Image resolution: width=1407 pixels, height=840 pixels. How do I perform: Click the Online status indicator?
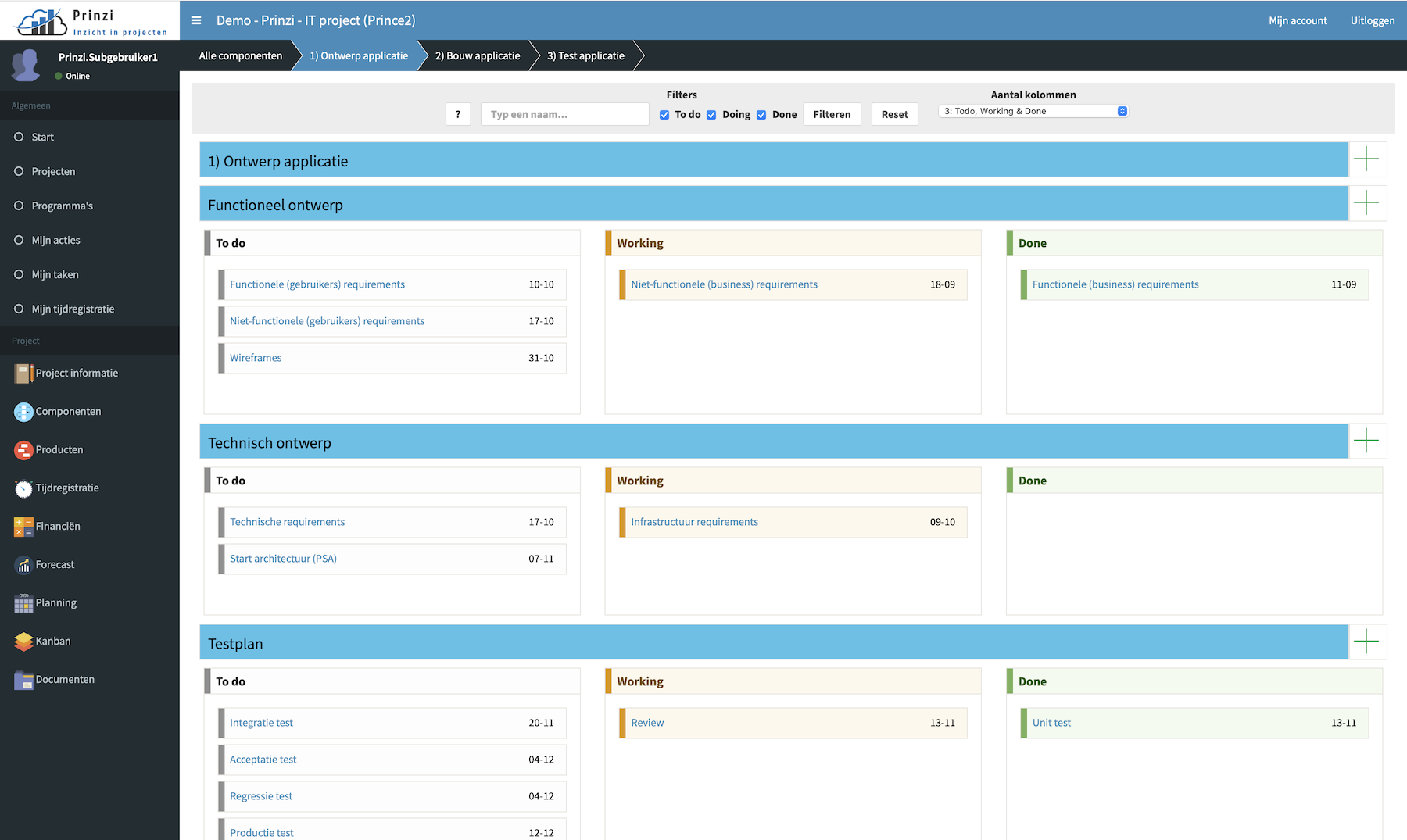point(72,76)
